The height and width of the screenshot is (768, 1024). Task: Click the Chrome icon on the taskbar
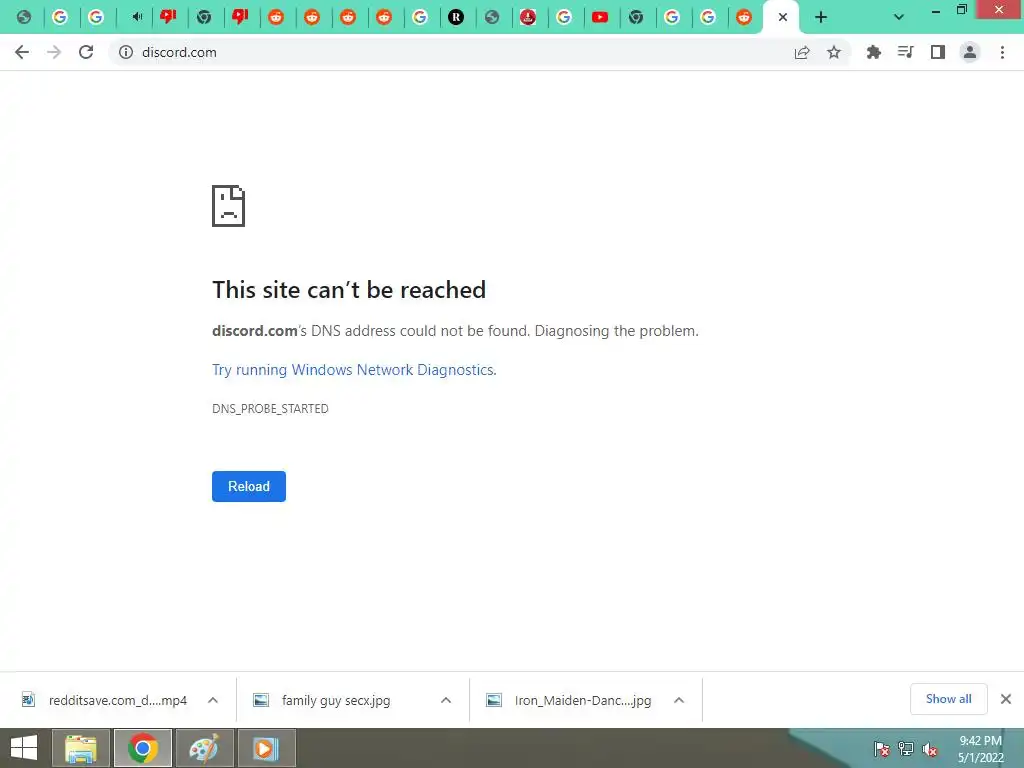(x=143, y=748)
